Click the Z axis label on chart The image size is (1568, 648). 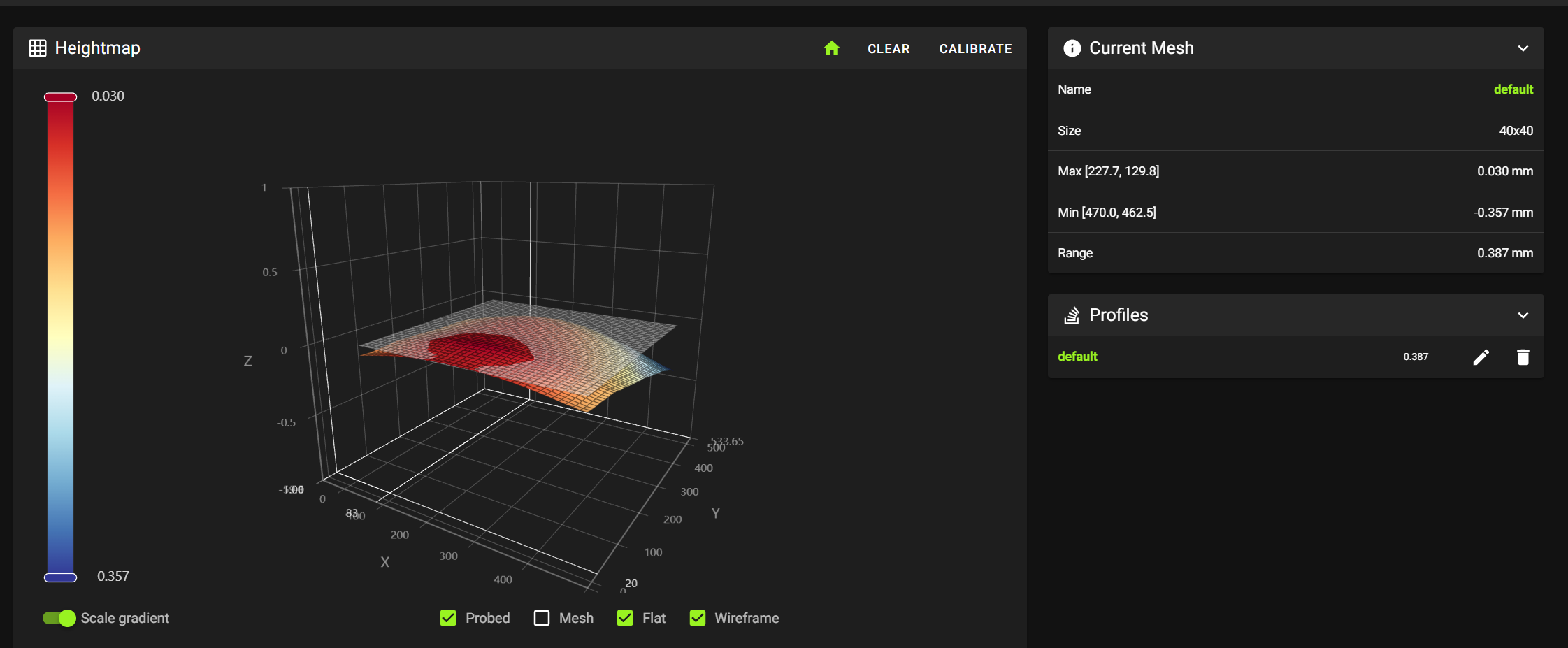pos(247,361)
